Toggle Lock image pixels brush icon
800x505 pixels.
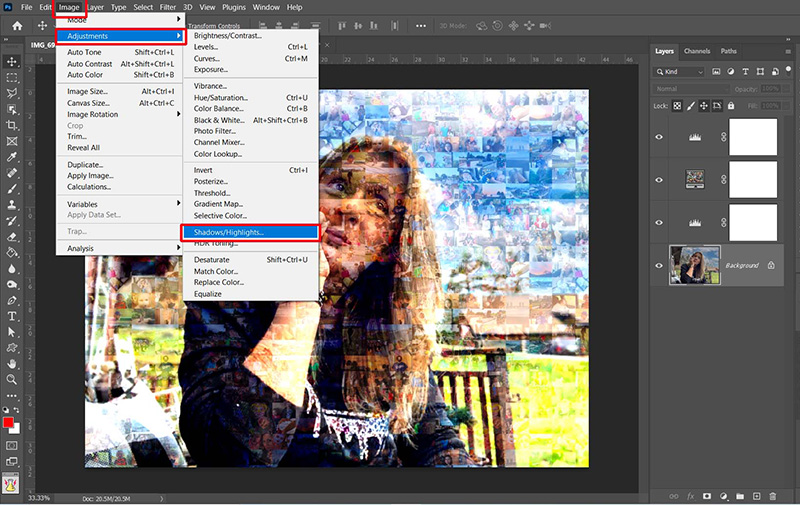coord(690,106)
